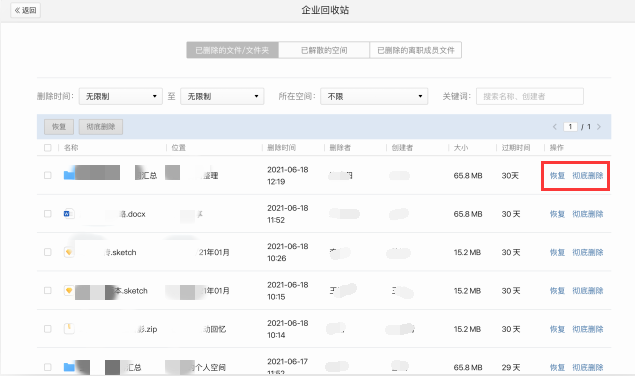Click folder icon in 2021-06-17 row

click(x=69, y=367)
